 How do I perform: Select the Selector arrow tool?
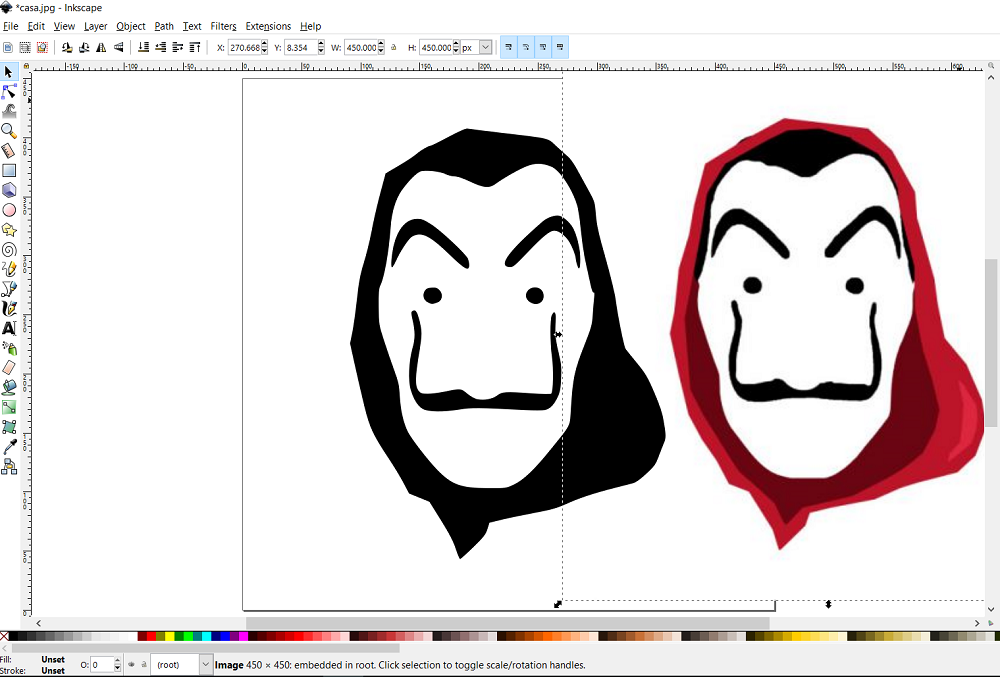[9, 72]
